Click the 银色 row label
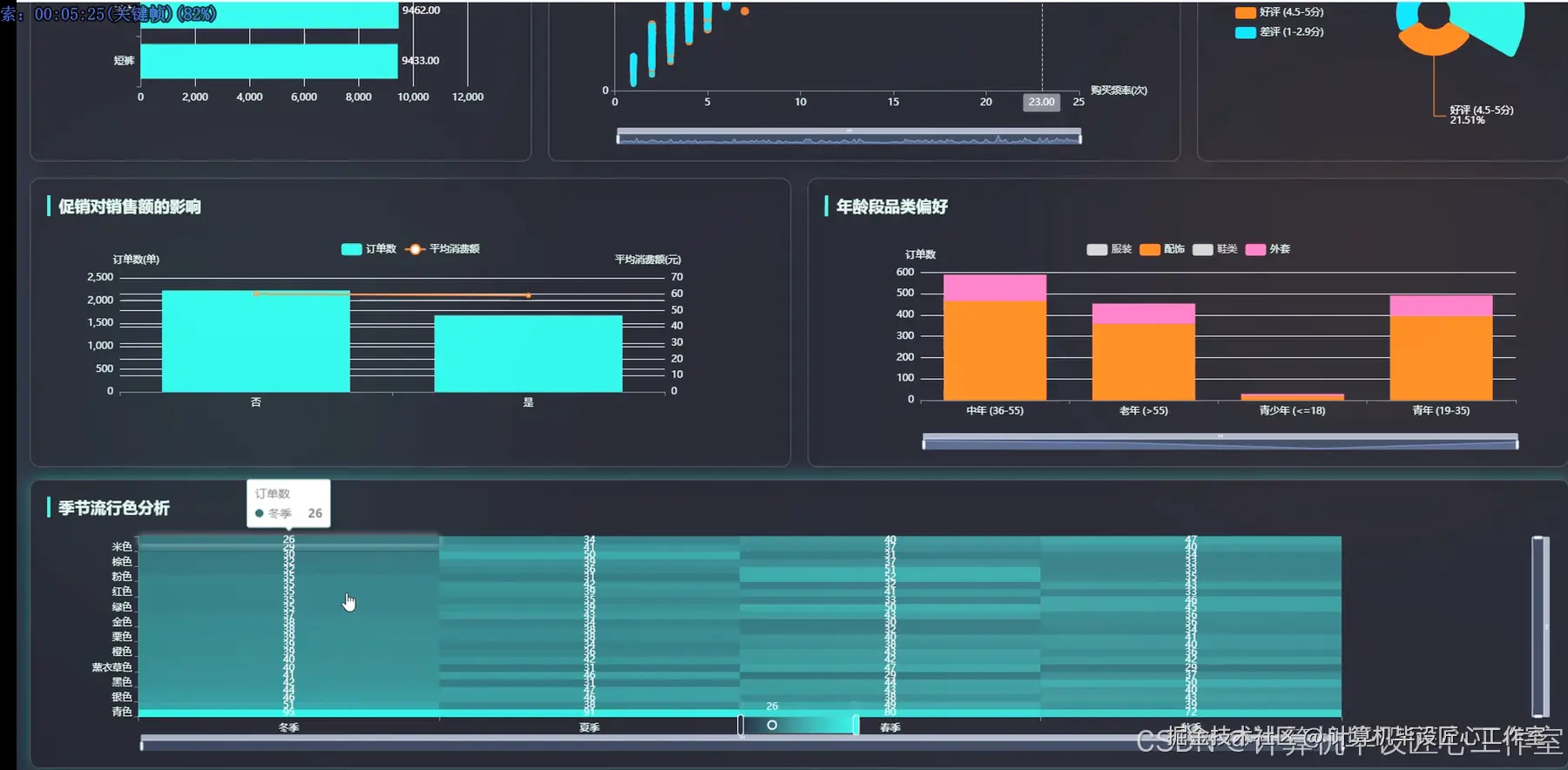This screenshot has height=770, width=1568. pos(122,697)
